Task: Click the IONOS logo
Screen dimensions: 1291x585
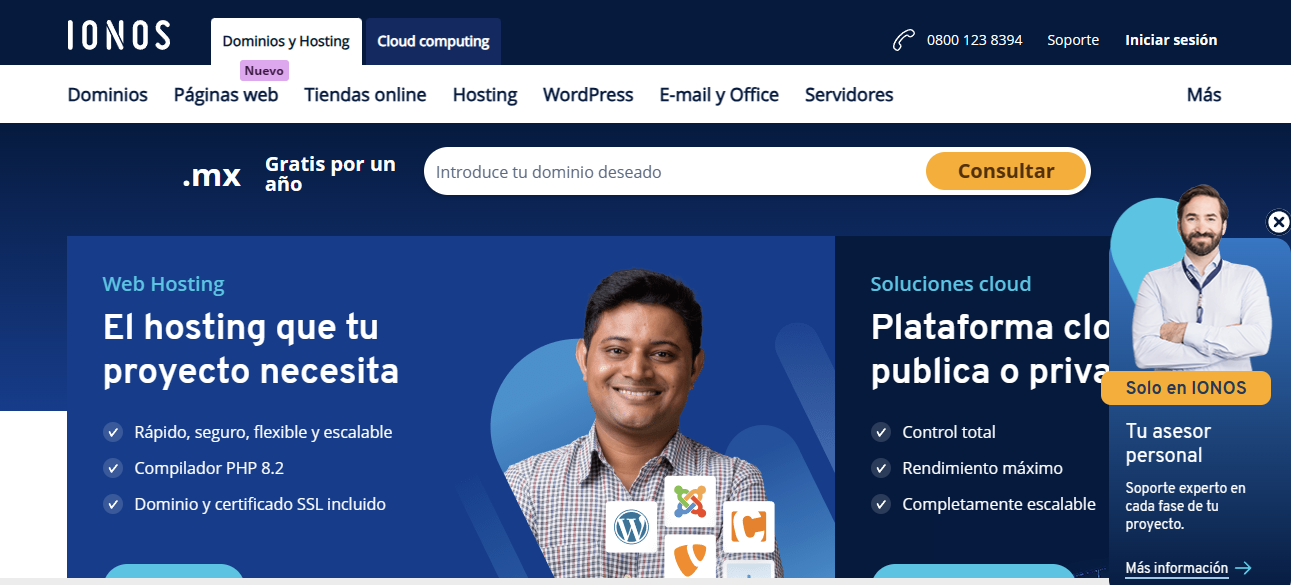Action: pos(119,36)
